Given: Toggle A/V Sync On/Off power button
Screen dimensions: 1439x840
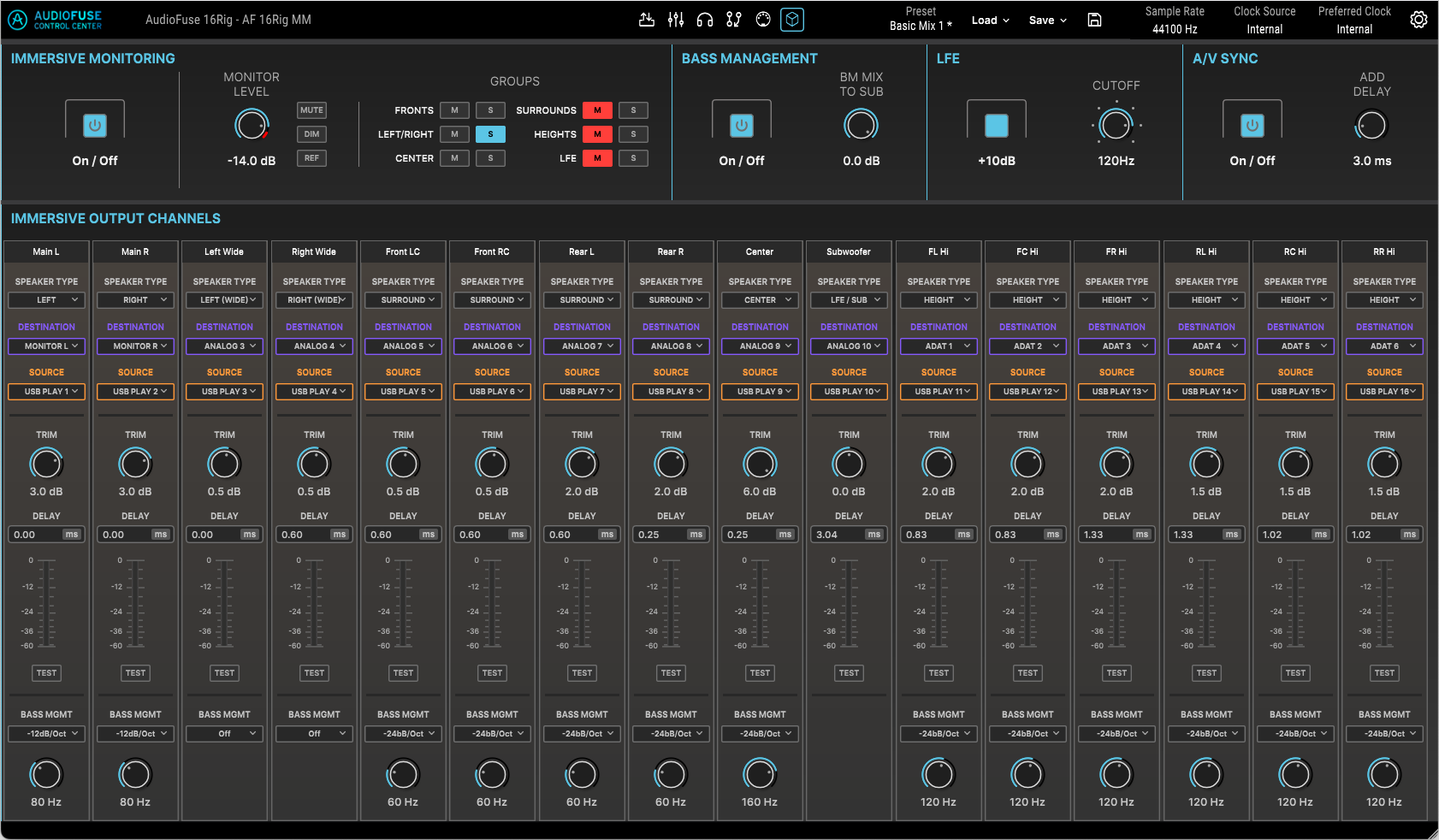Looking at the screenshot, I should [x=1252, y=126].
